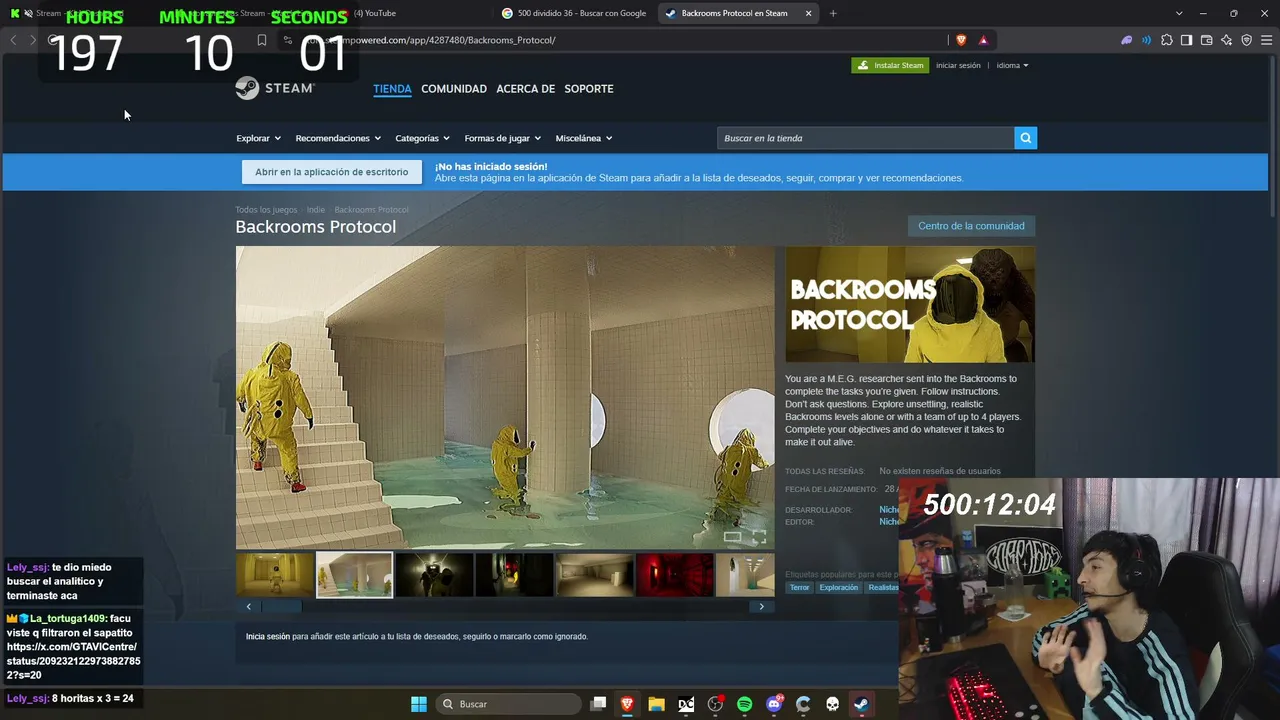The width and height of the screenshot is (1280, 720).
Task: Select the empty beige room thumbnail
Action: click(x=595, y=575)
